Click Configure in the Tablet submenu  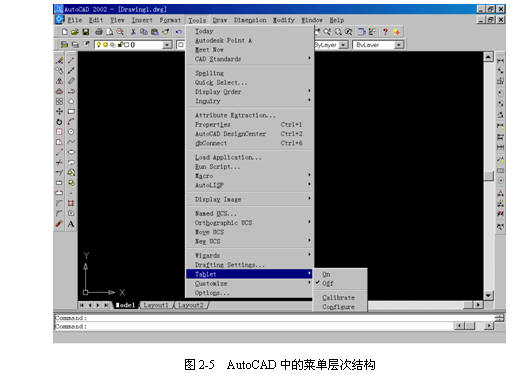[x=339, y=307]
